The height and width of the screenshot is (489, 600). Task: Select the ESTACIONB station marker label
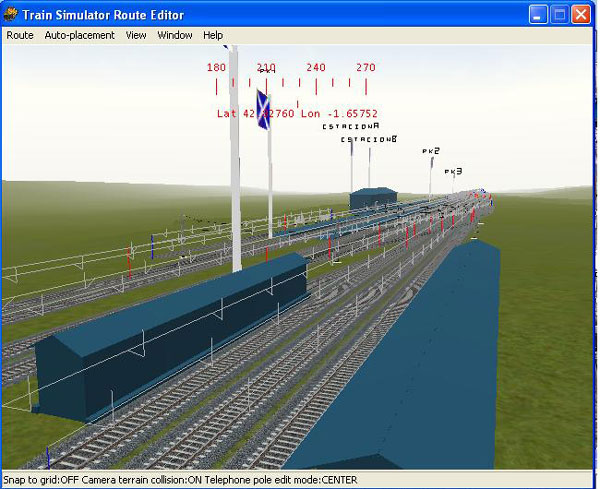(369, 139)
